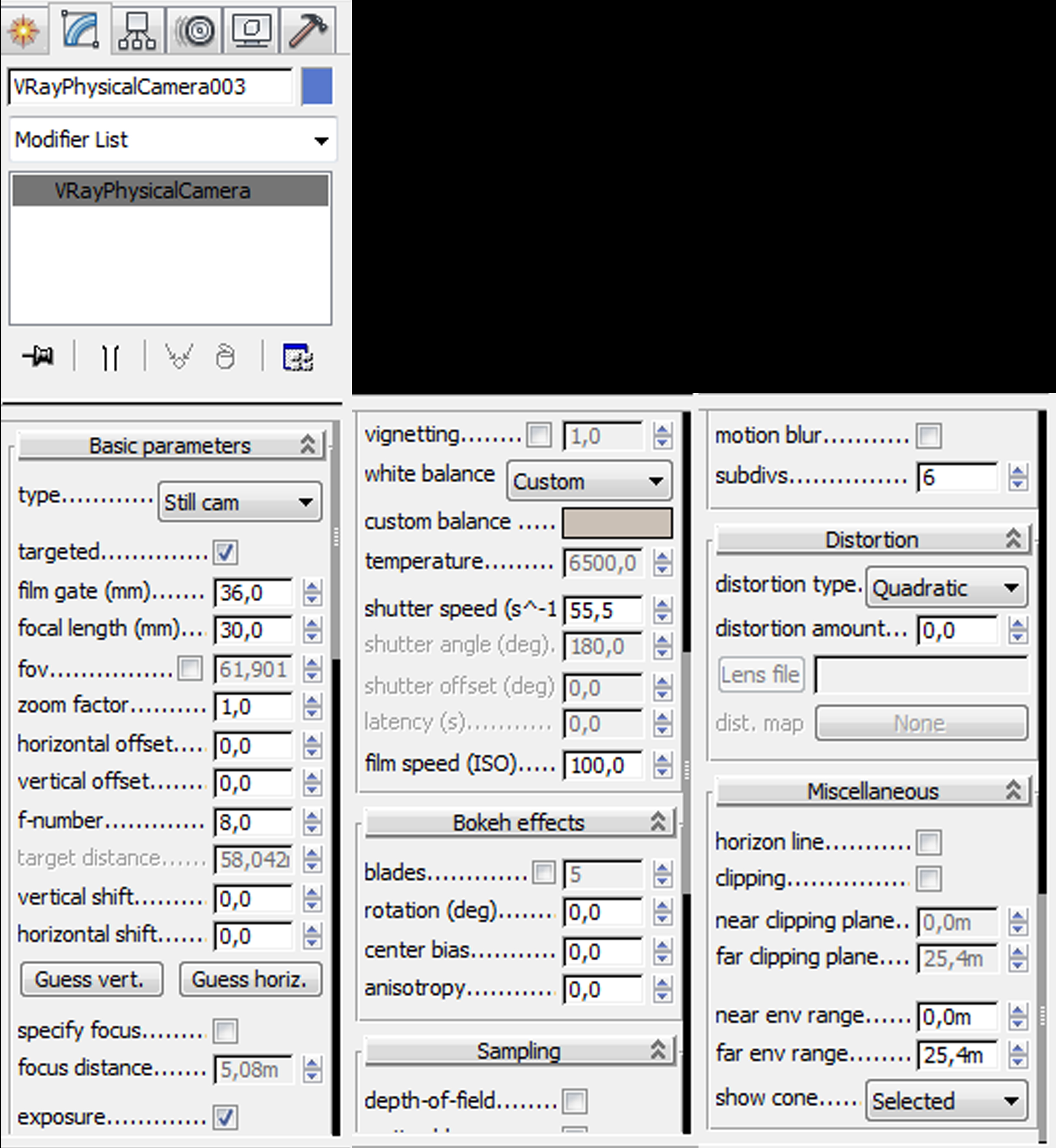Open the Create panel tab icon
The image size is (1056, 1148).
(23, 30)
